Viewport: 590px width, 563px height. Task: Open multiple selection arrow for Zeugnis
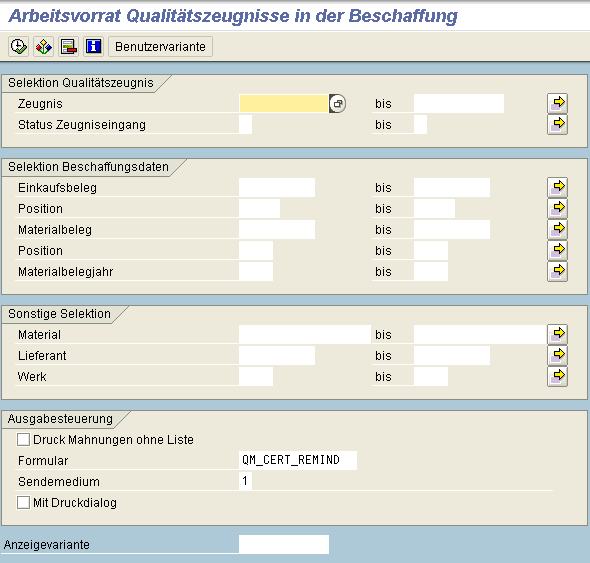click(x=557, y=103)
